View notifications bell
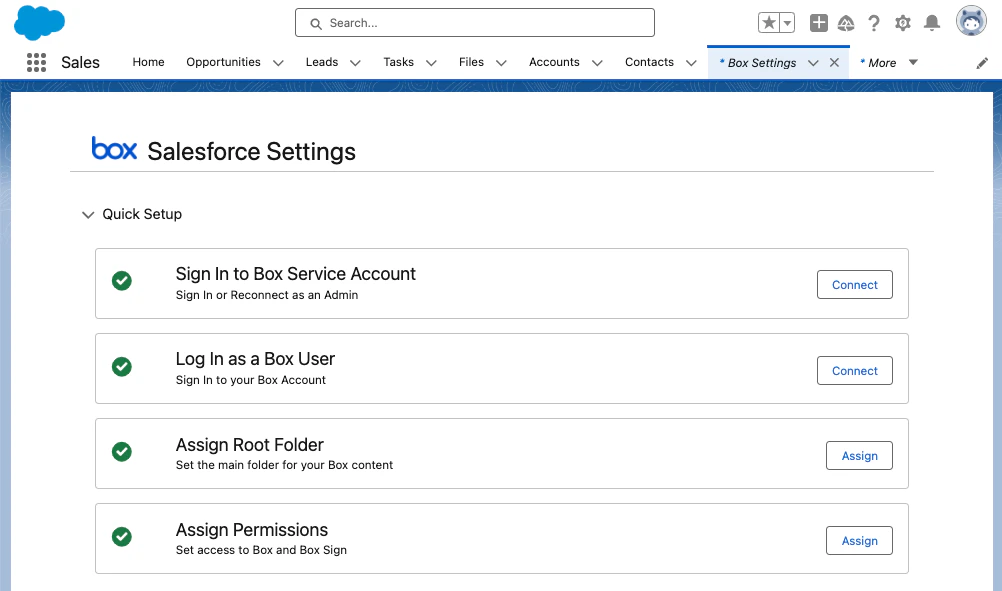This screenshot has height=591, width=1002. pyautogui.click(x=932, y=23)
